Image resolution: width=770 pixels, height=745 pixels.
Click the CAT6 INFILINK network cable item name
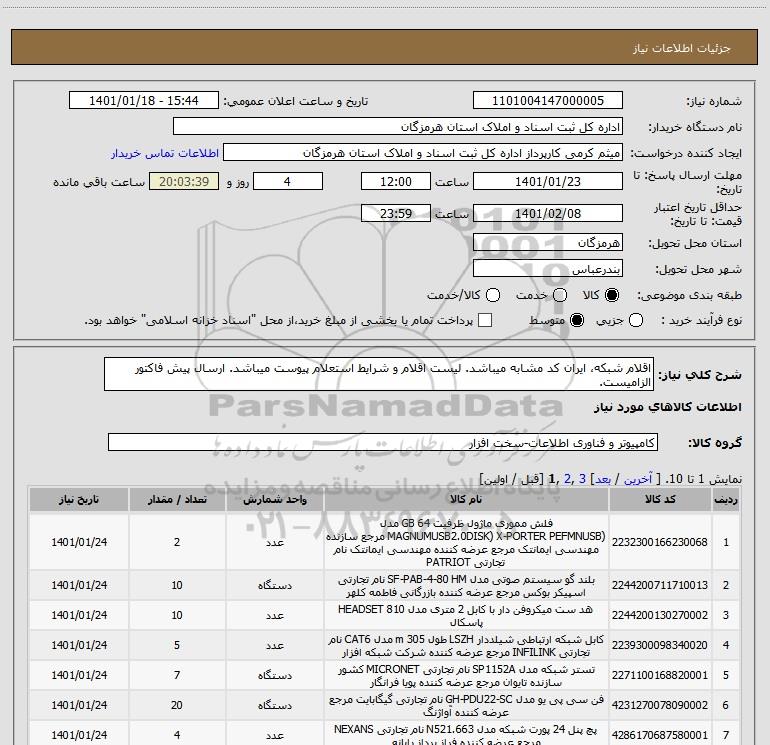(x=466, y=646)
